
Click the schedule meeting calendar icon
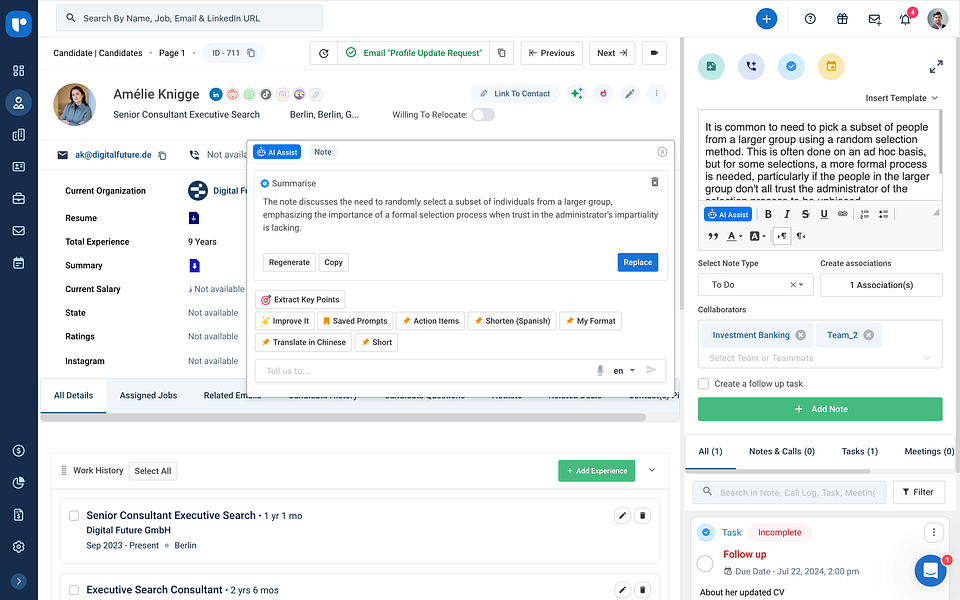click(831, 66)
